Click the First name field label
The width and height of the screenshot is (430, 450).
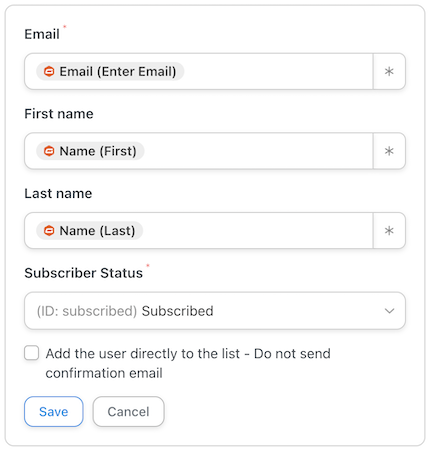(x=59, y=114)
